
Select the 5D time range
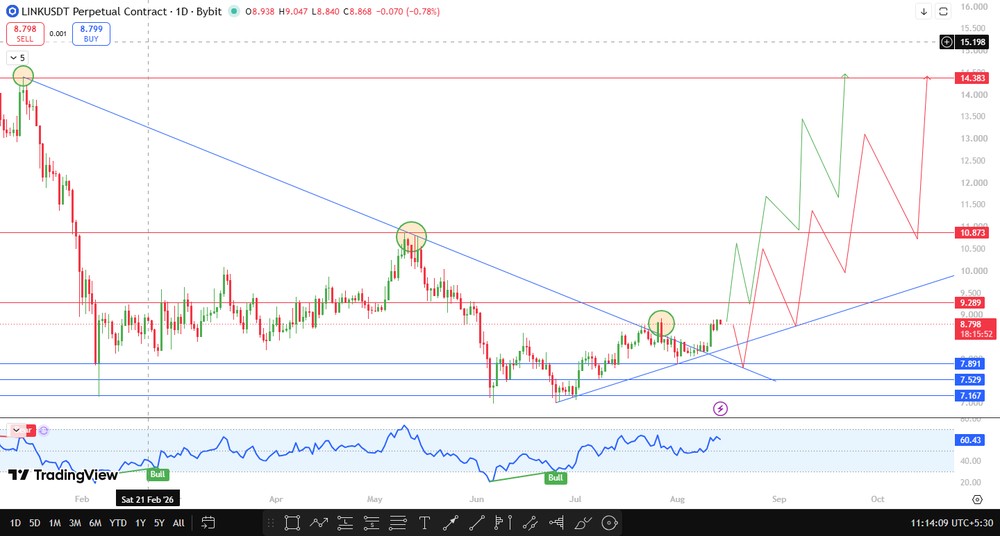click(x=35, y=523)
